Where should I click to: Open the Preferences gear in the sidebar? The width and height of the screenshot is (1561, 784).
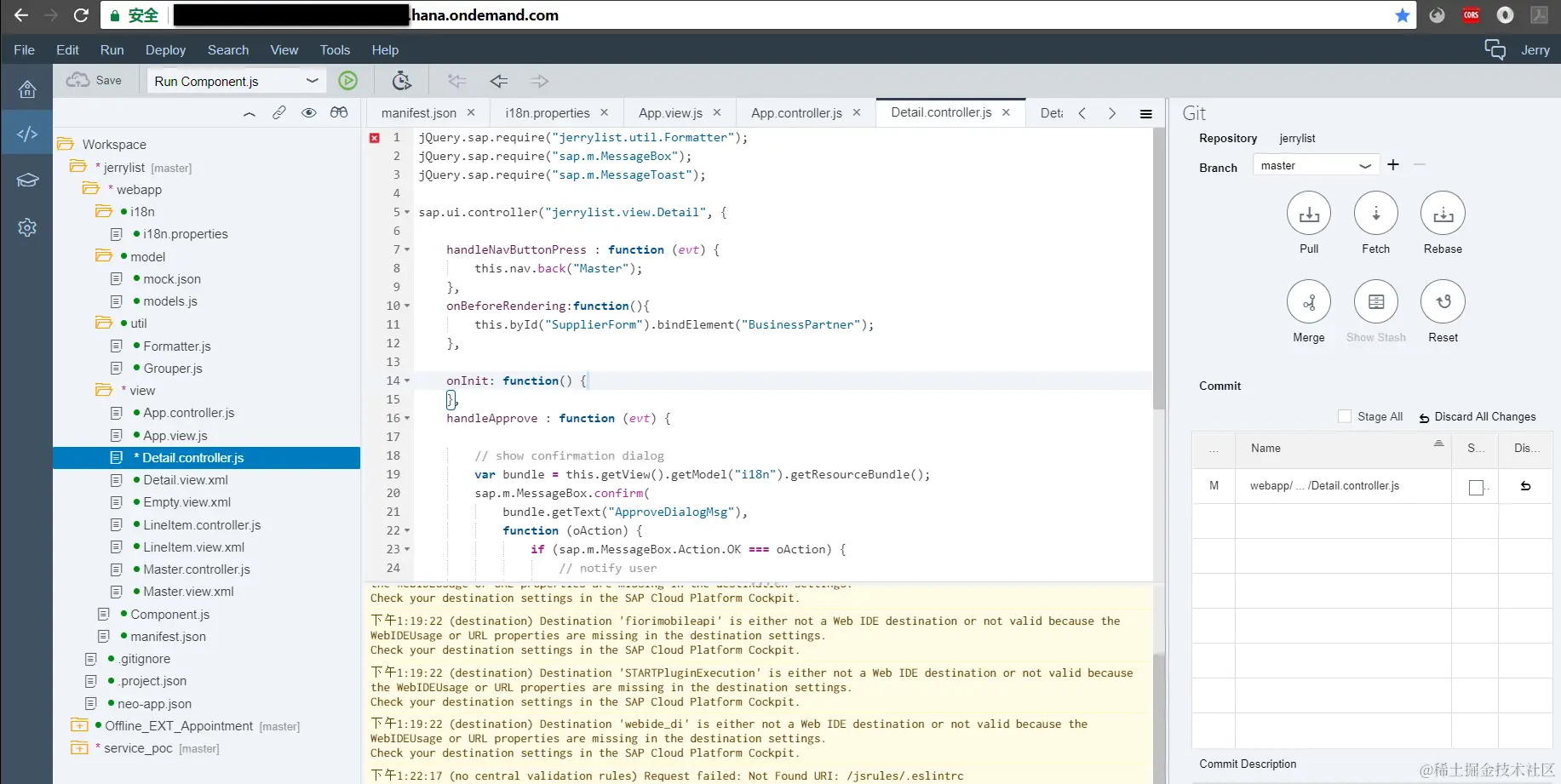(27, 227)
